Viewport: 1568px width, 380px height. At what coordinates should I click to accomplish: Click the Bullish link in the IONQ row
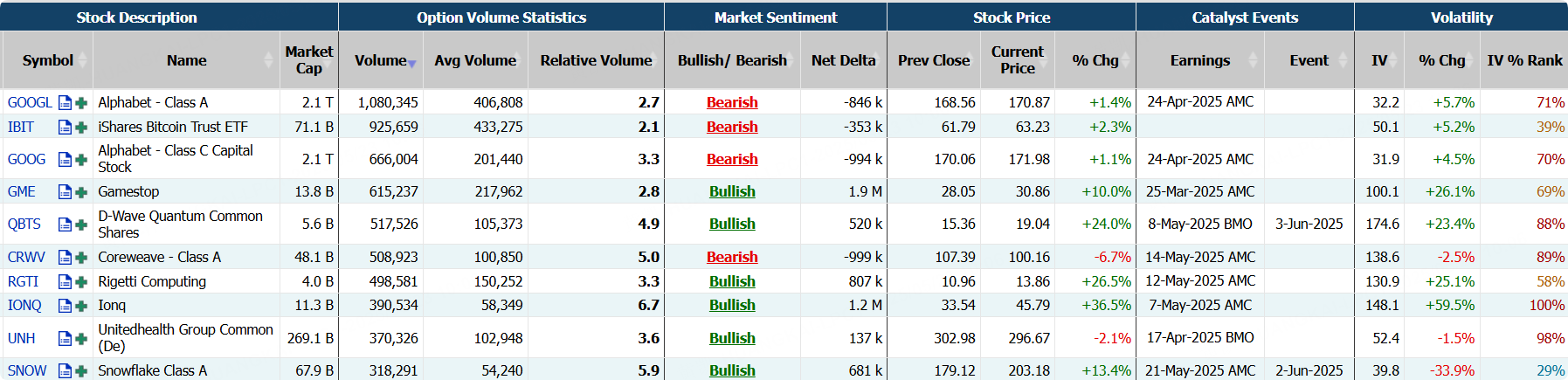point(732,306)
